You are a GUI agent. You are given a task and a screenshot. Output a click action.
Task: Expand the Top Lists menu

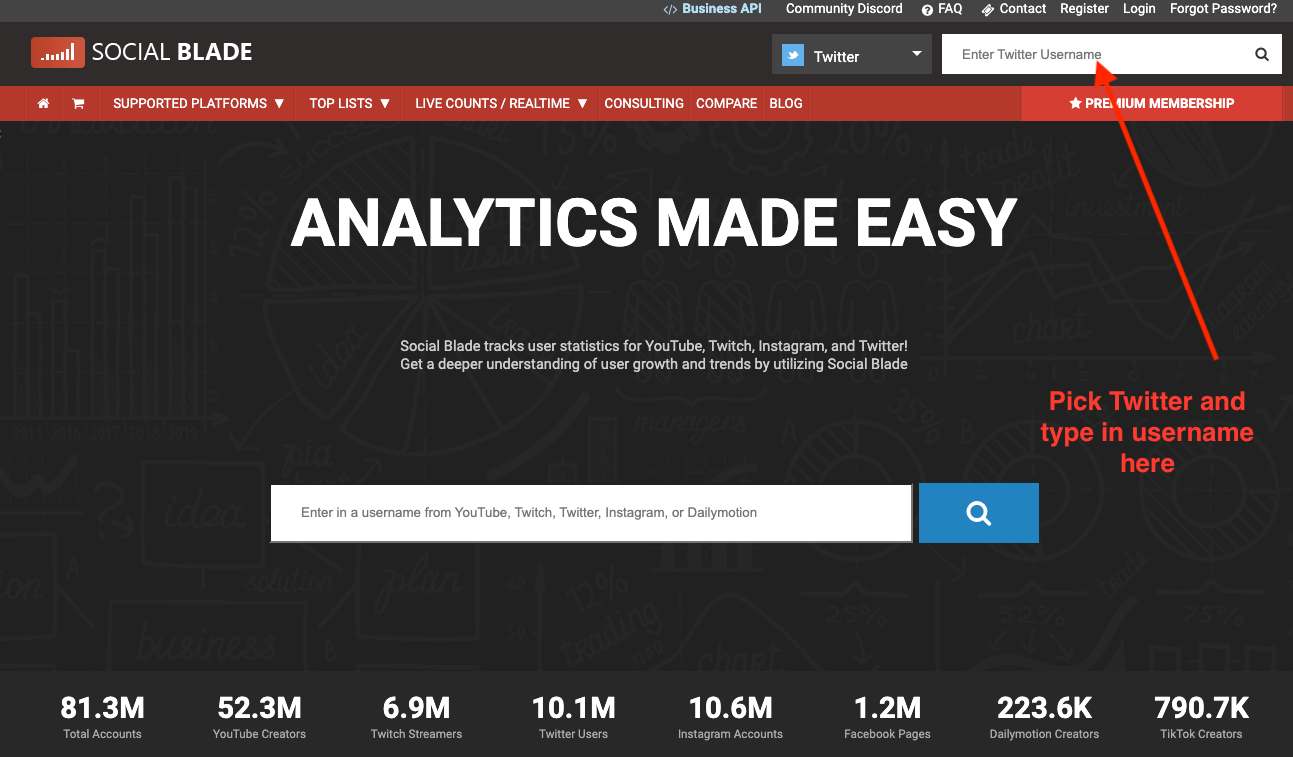coord(349,103)
